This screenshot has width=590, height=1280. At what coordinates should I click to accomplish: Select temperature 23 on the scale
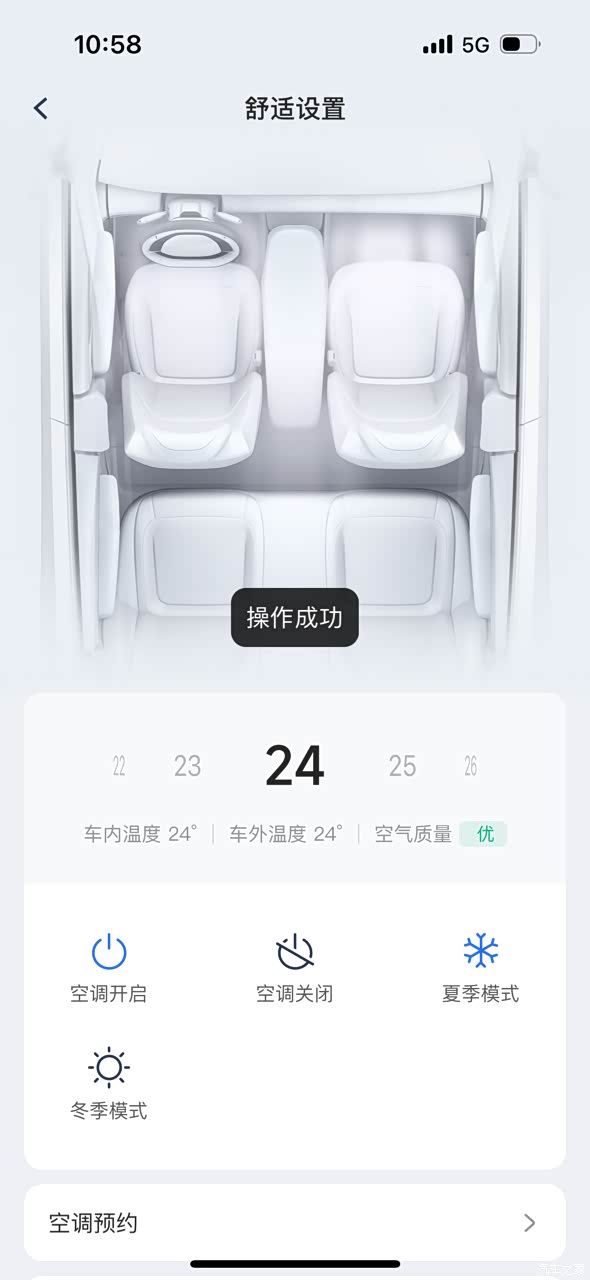point(188,766)
